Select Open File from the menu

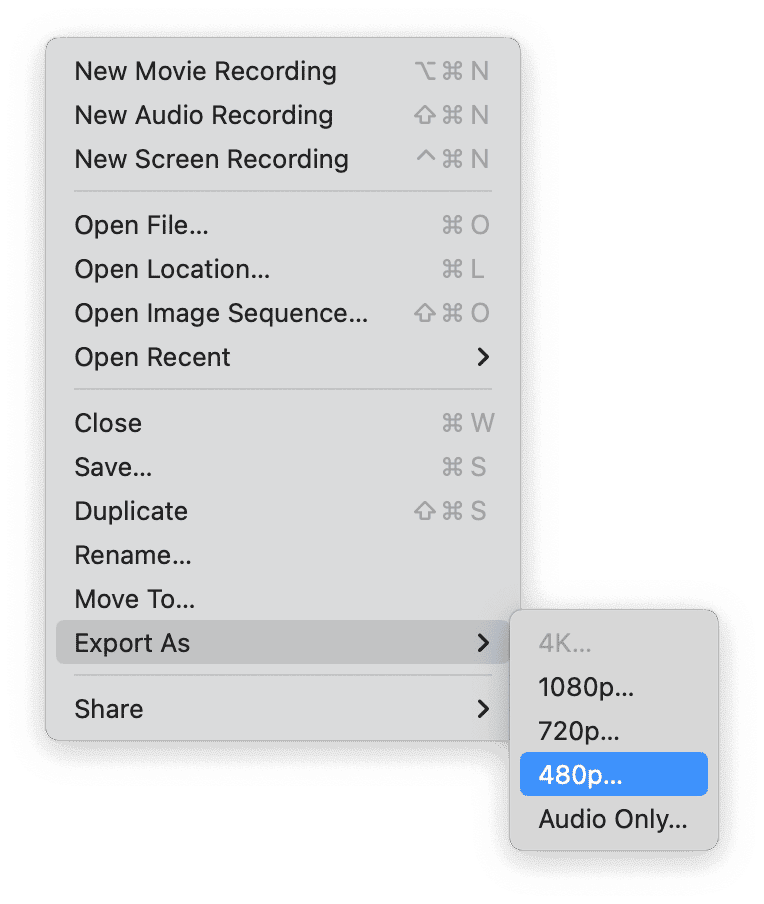point(142,225)
